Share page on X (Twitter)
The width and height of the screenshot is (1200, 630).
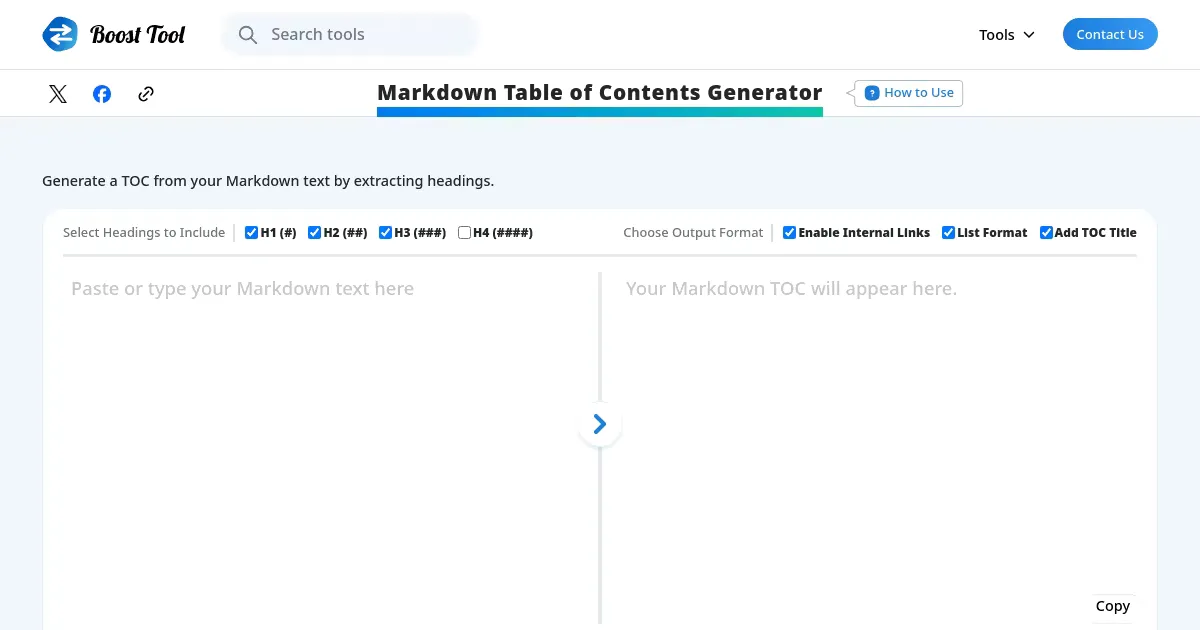point(58,94)
